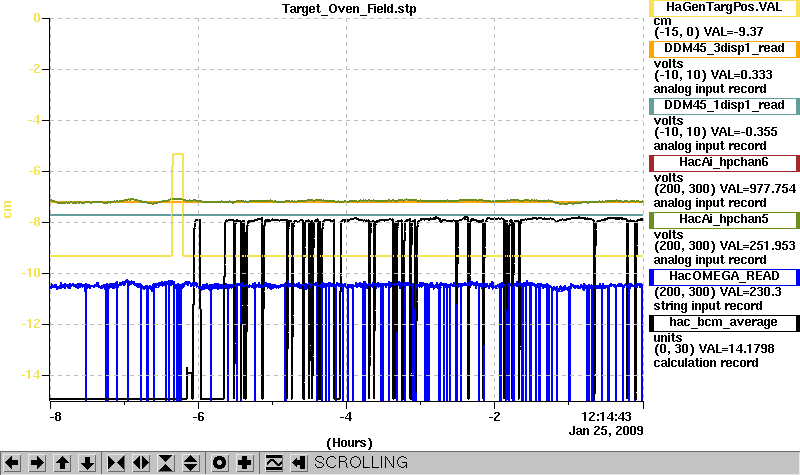
Task: Pan the graph right with the right arrow
Action: [x=37, y=463]
